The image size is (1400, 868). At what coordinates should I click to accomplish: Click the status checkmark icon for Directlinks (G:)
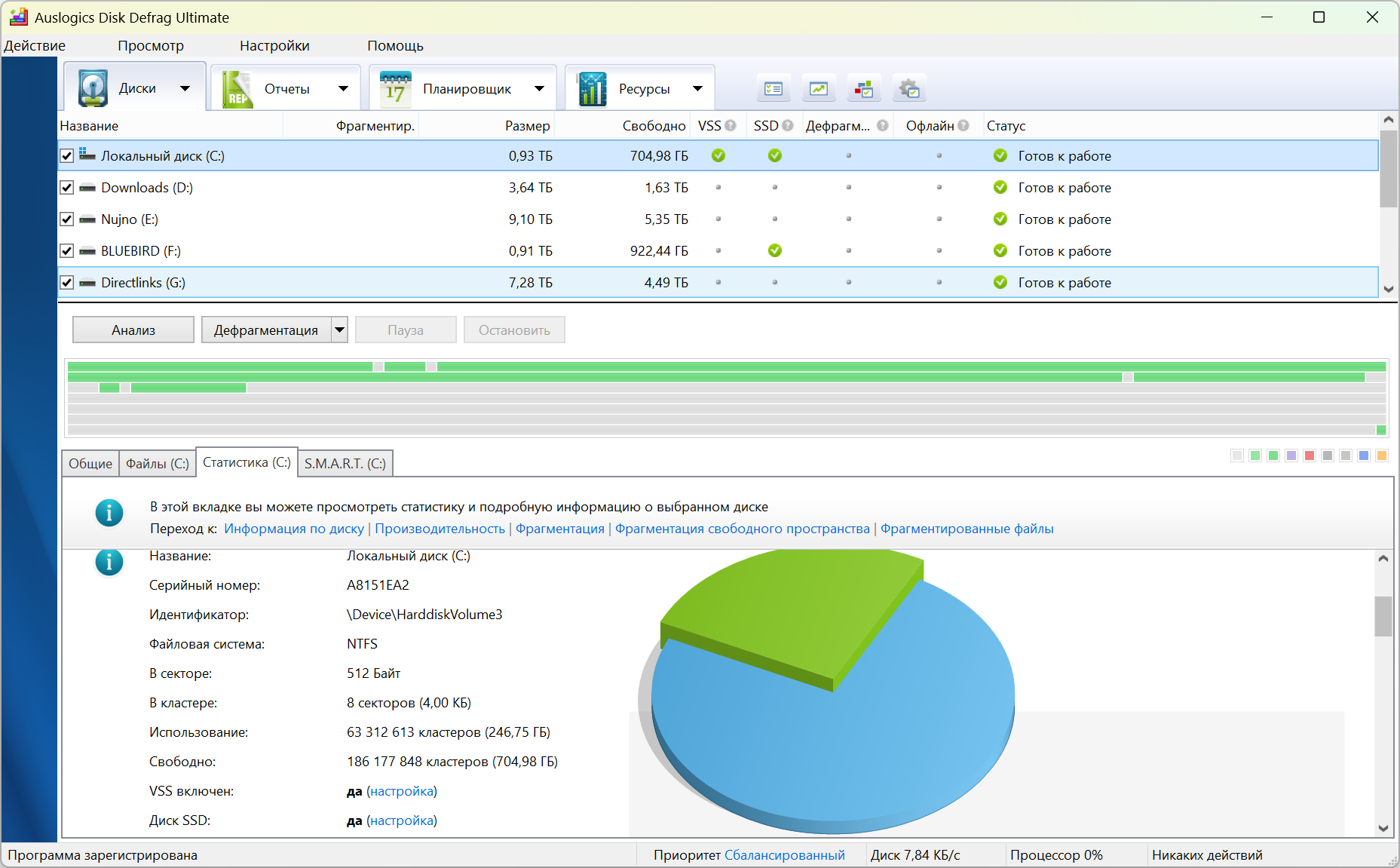[x=1000, y=282]
